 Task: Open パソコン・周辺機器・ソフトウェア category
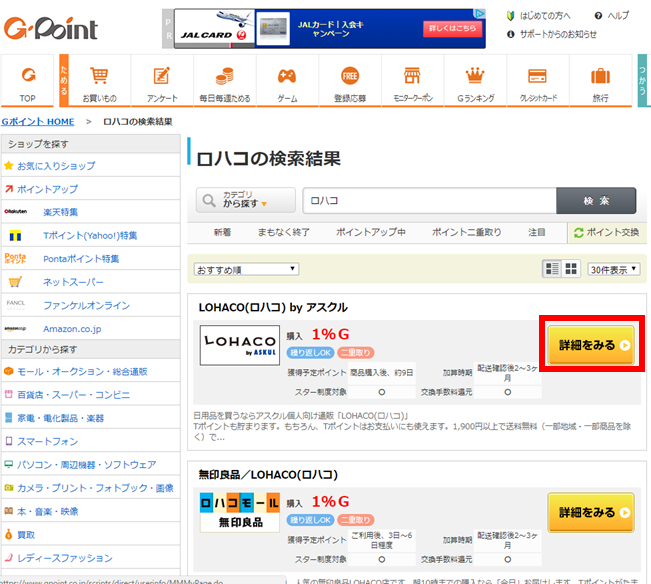click(86, 464)
